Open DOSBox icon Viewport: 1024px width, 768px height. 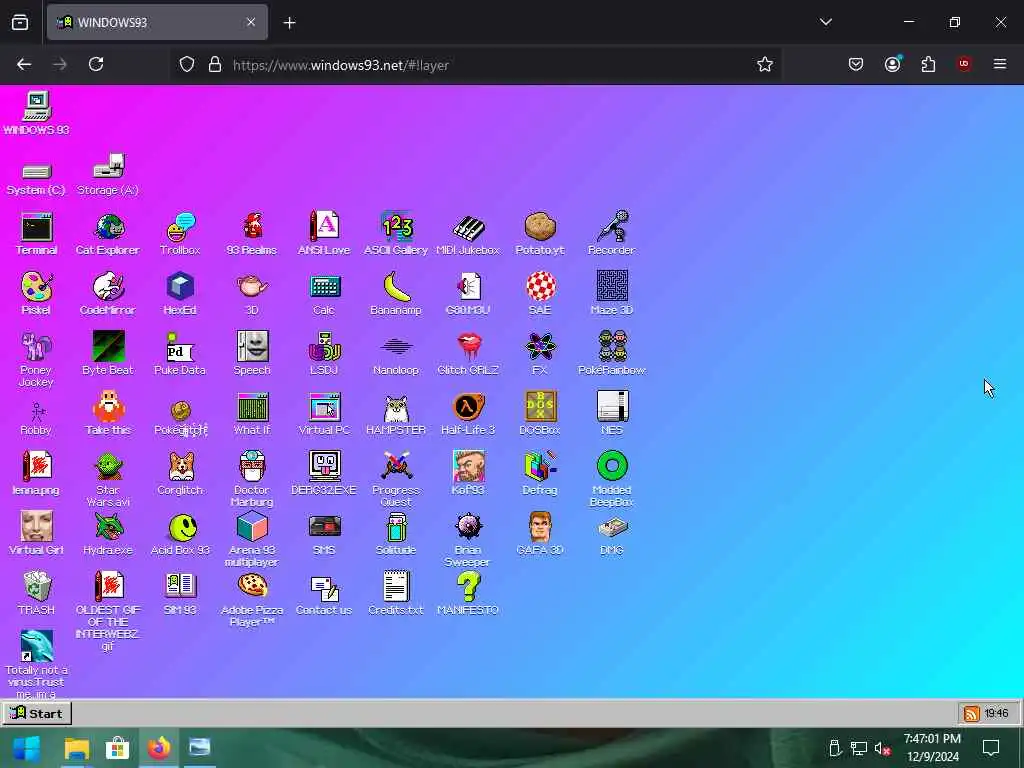(540, 407)
